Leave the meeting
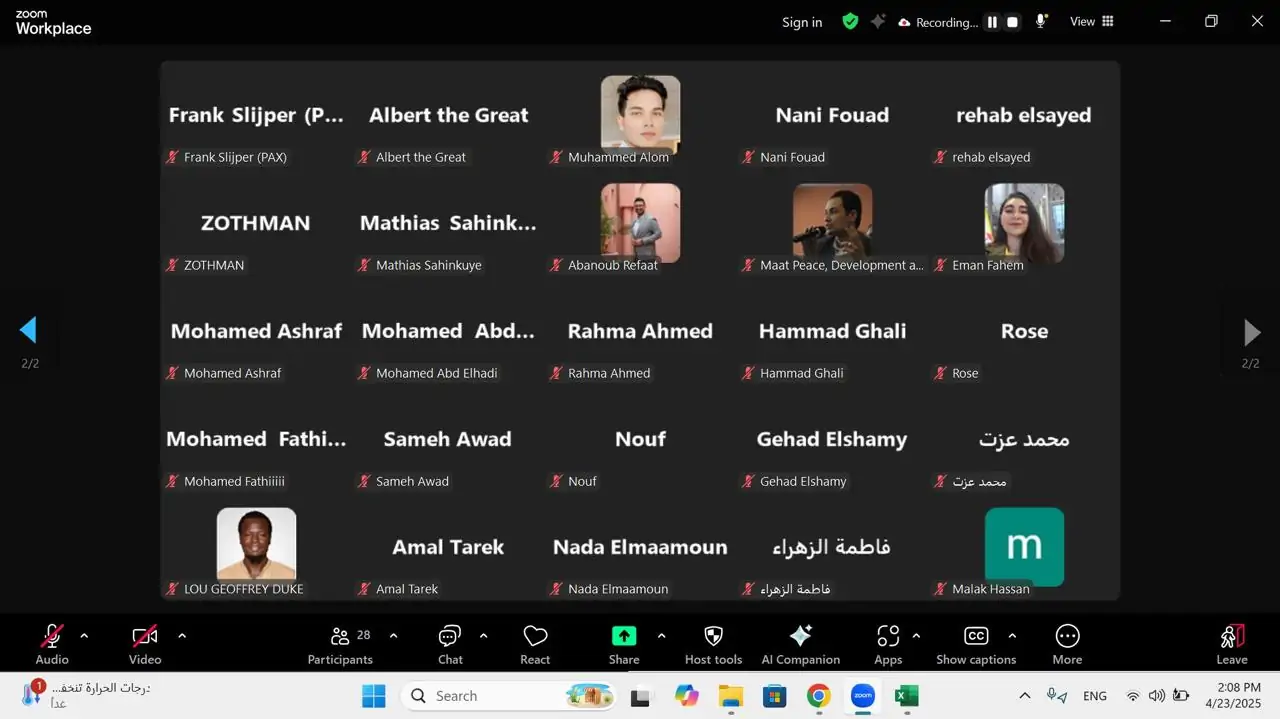Image resolution: width=1280 pixels, height=719 pixels. (1231, 643)
